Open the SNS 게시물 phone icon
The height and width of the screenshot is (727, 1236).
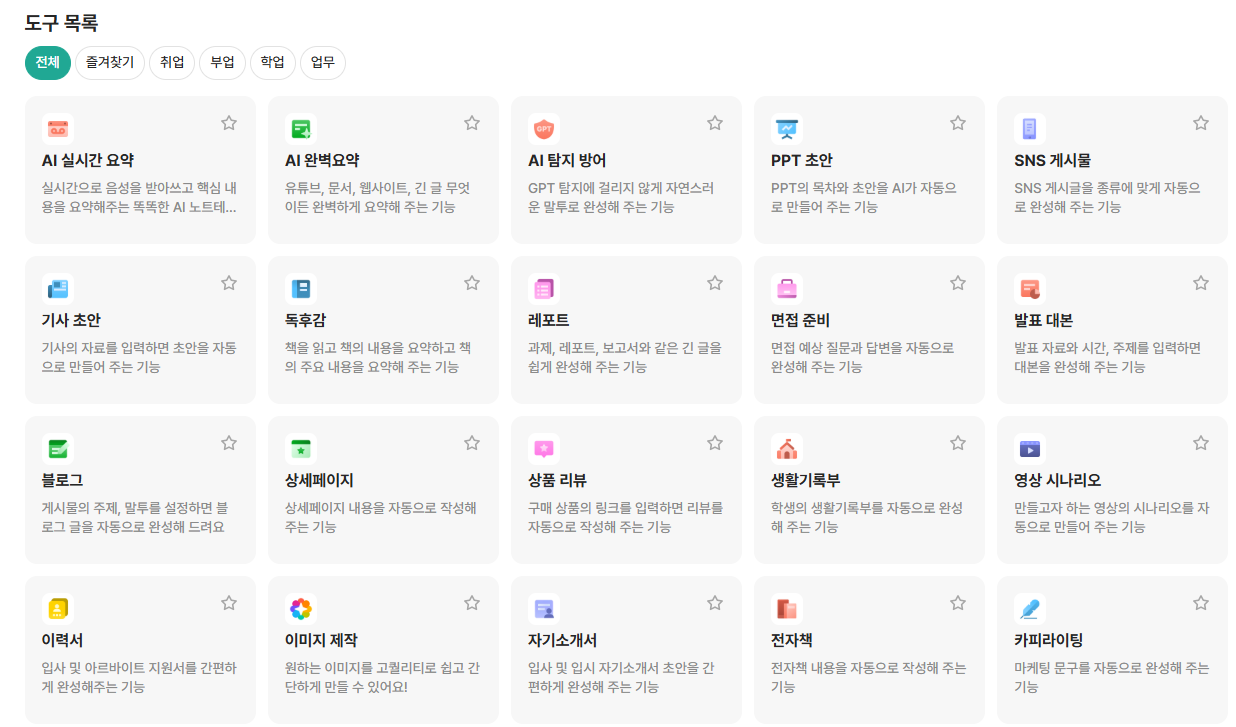click(1030, 128)
